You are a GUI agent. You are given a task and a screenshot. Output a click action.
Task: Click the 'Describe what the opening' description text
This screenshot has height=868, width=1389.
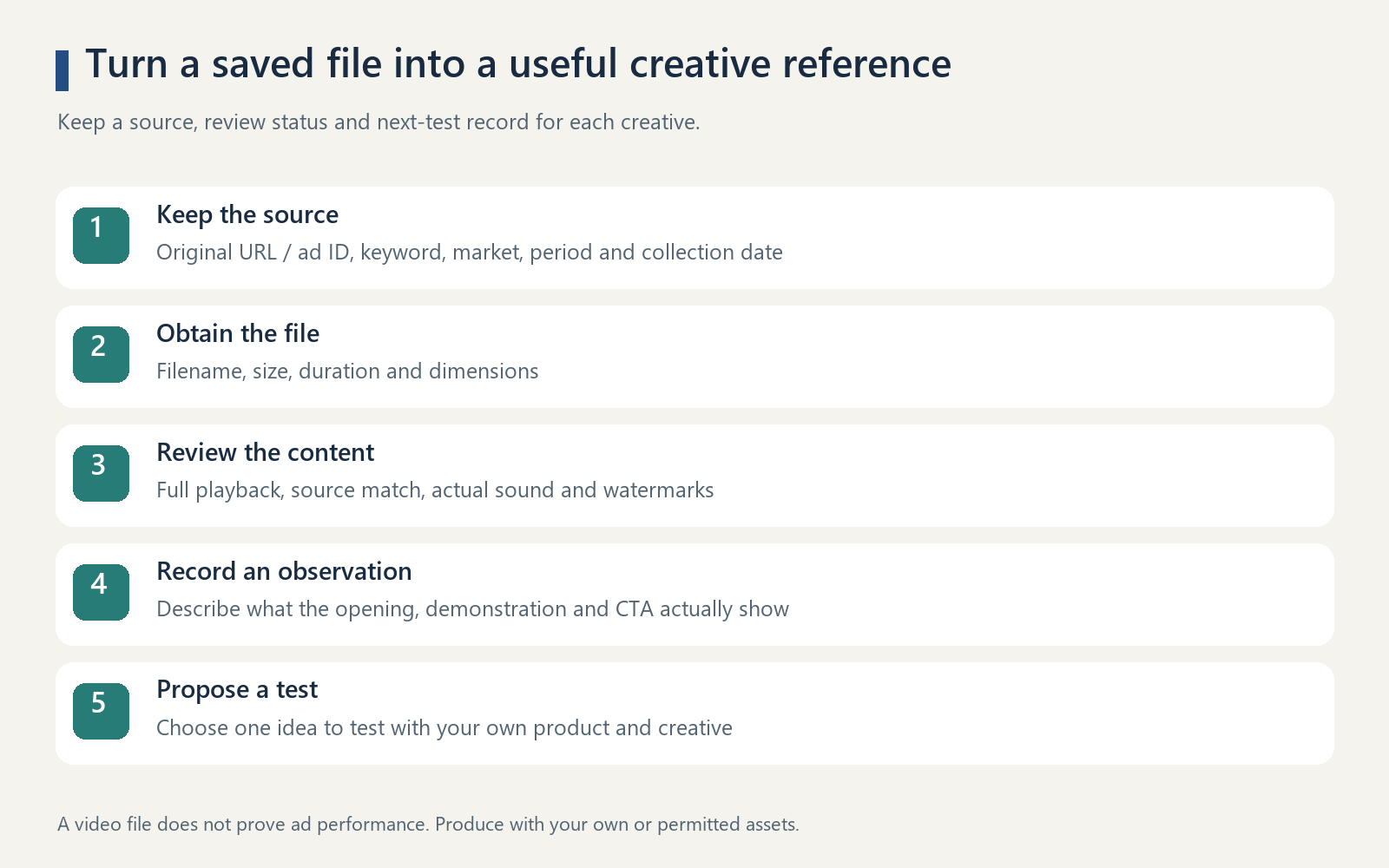pos(472,609)
